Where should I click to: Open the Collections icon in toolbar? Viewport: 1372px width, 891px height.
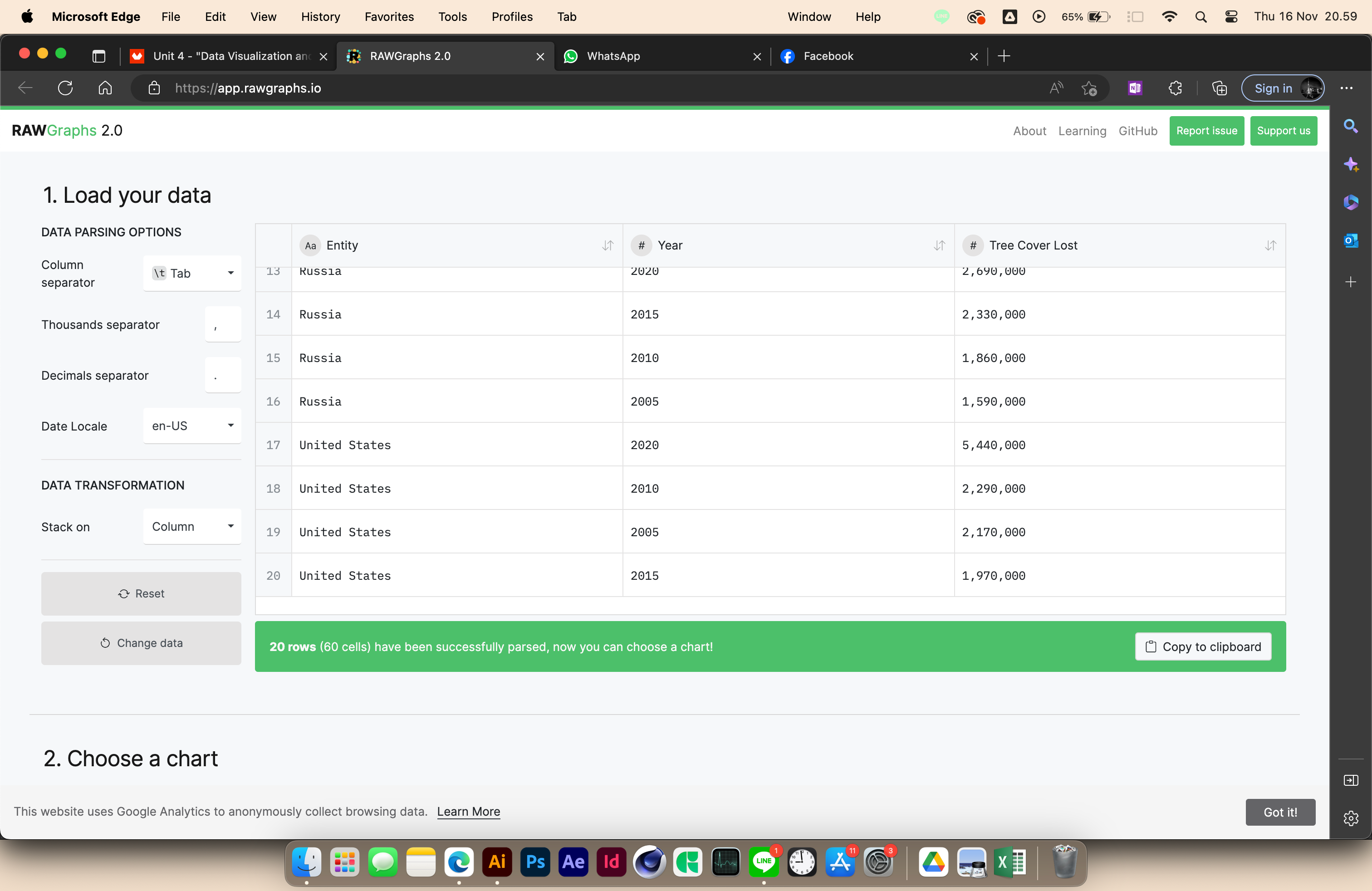[x=1219, y=88]
